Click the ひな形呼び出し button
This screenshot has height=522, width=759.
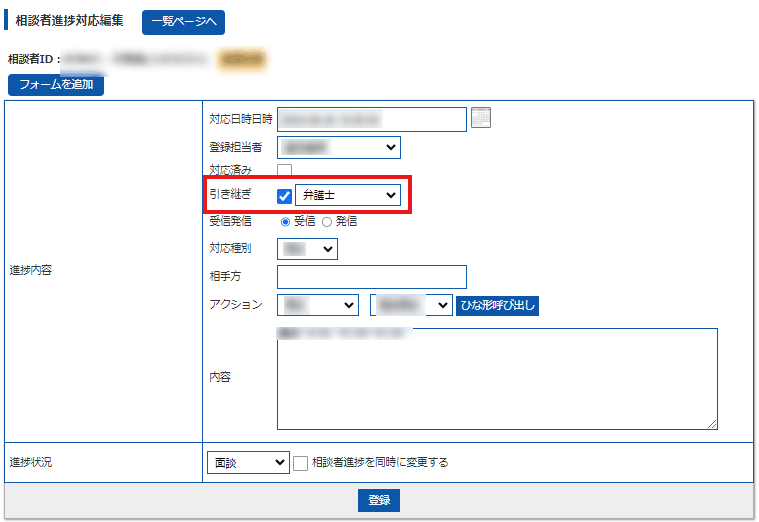pos(497,304)
